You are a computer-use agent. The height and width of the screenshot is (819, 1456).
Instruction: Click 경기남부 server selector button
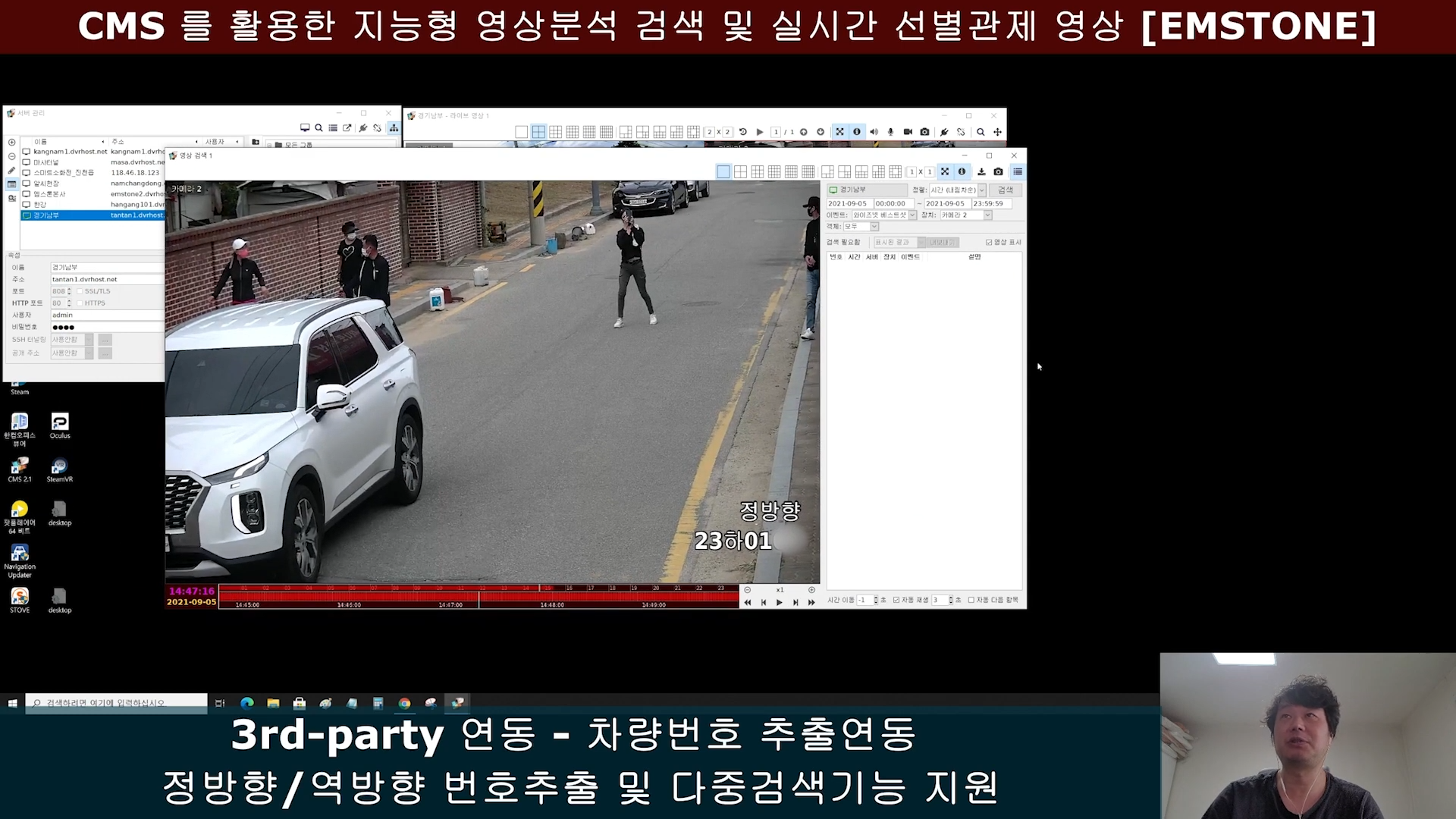(867, 190)
